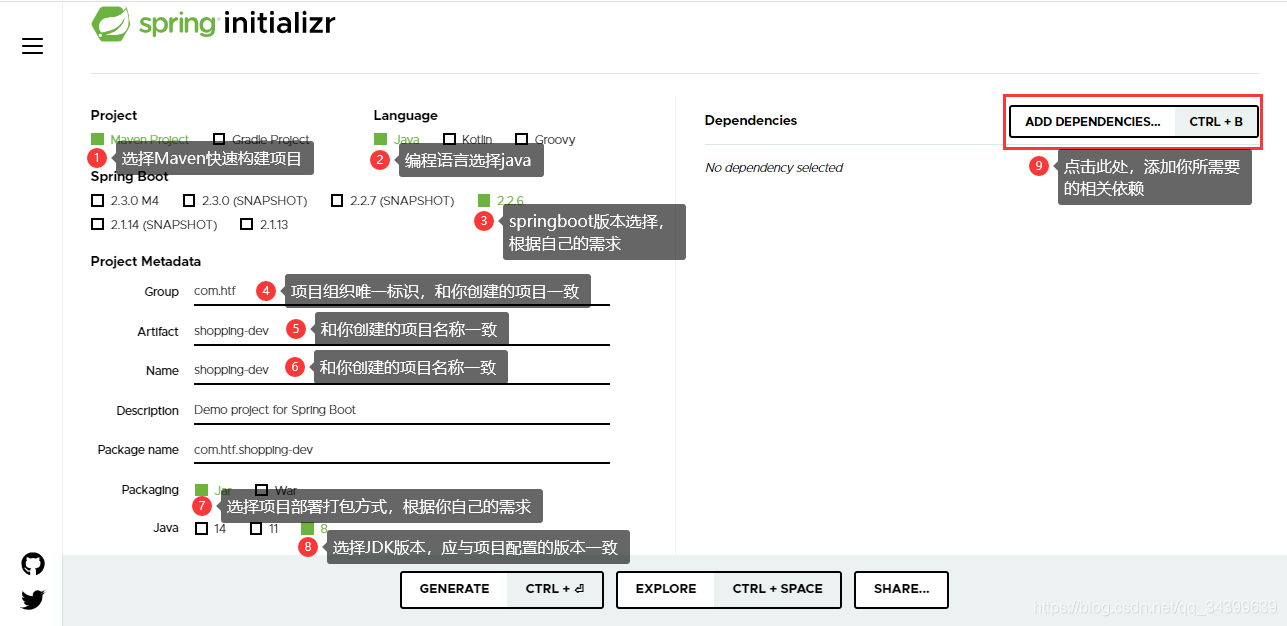The image size is (1287, 626).
Task: Choose Spring Boot 2.1.13
Action: 264,225
